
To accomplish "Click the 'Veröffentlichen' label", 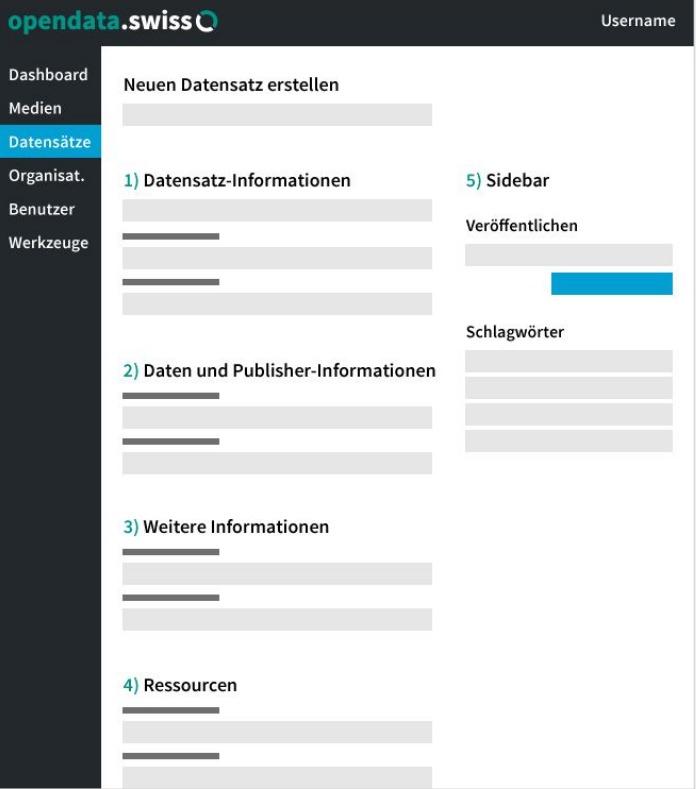I will pyautogui.click(x=521, y=225).
